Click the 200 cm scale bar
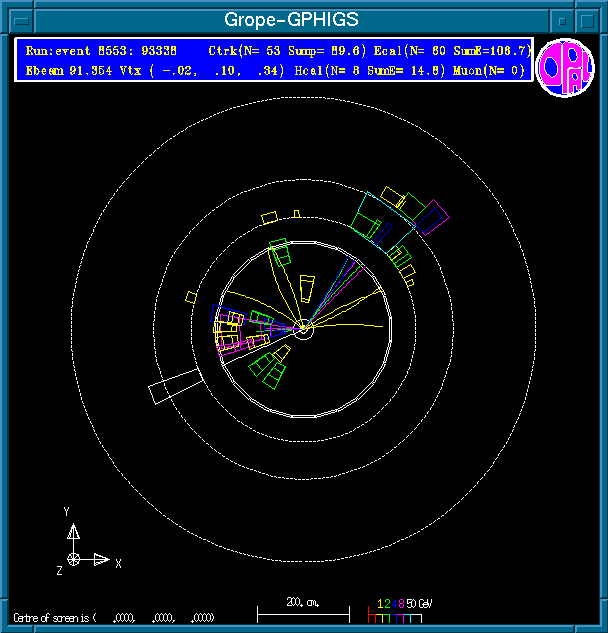The image size is (608, 633). coord(303,610)
